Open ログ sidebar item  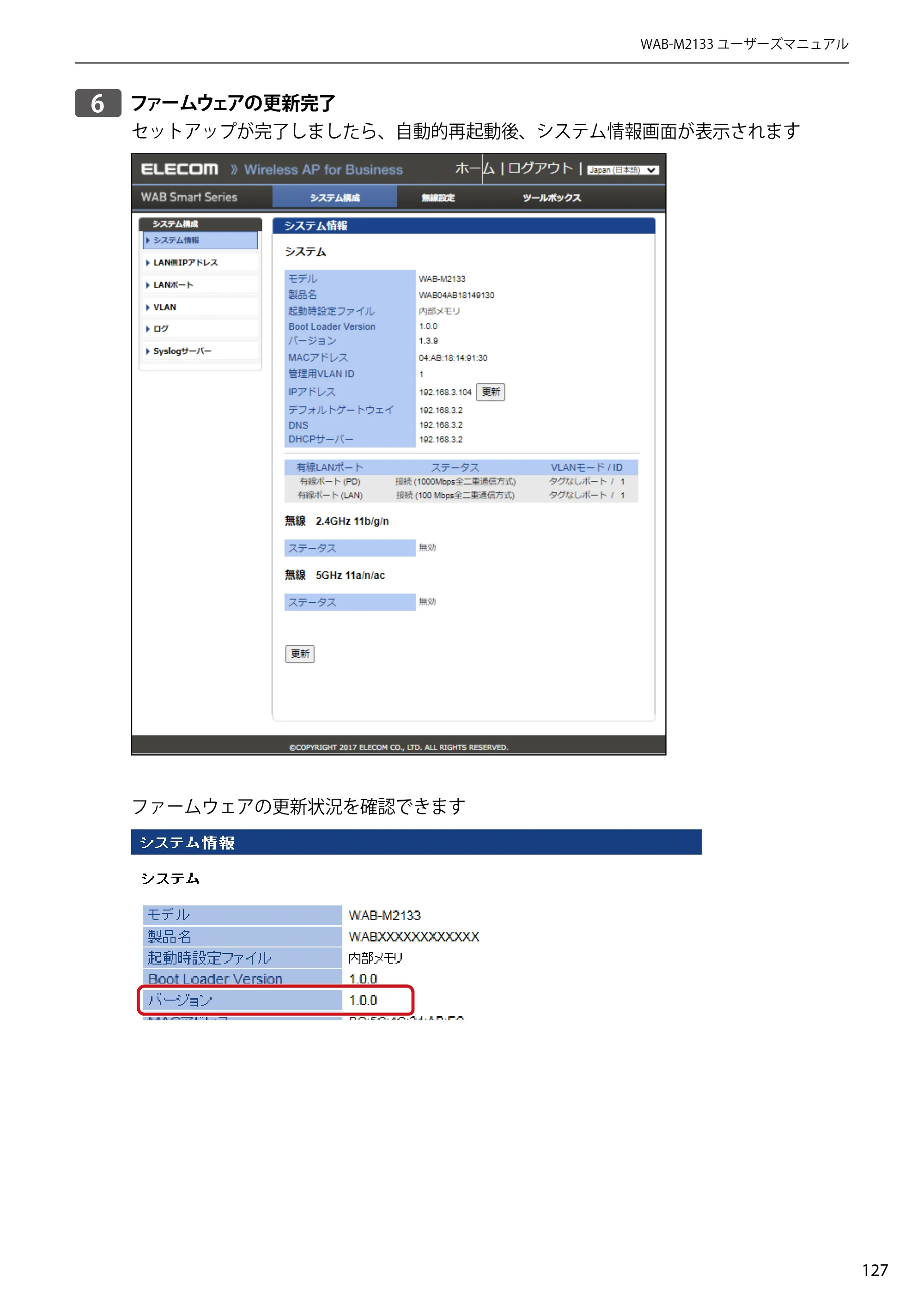200,329
